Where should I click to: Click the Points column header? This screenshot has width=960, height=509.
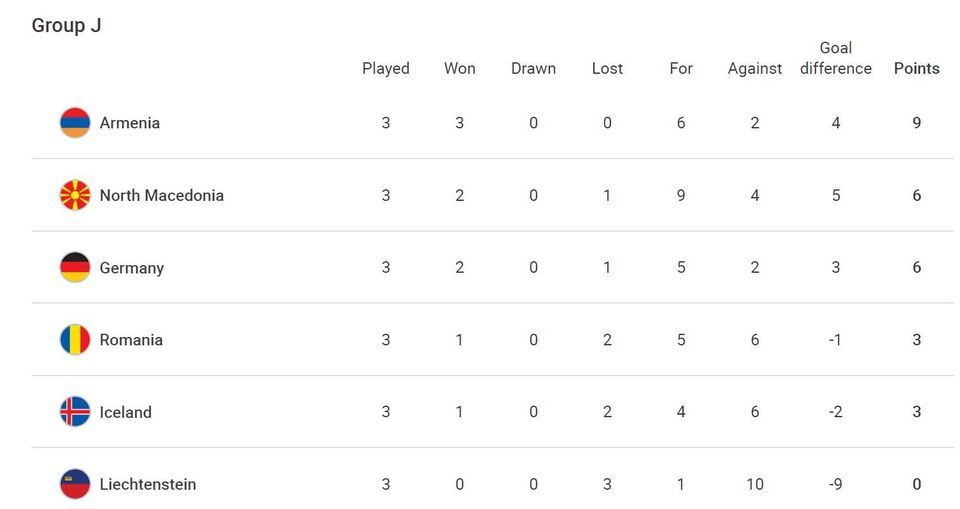(917, 69)
